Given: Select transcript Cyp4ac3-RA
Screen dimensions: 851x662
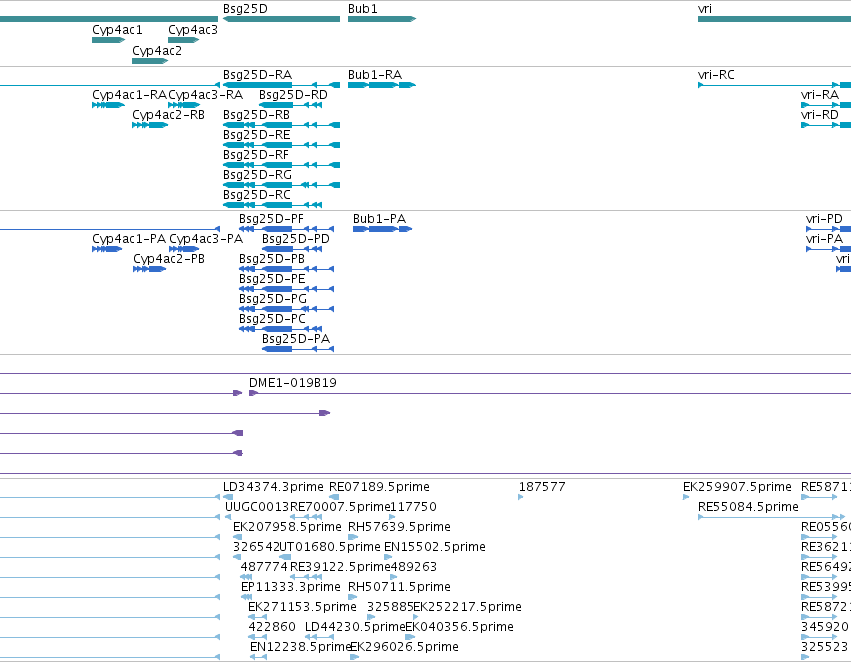Looking at the screenshot, I should (184, 105).
